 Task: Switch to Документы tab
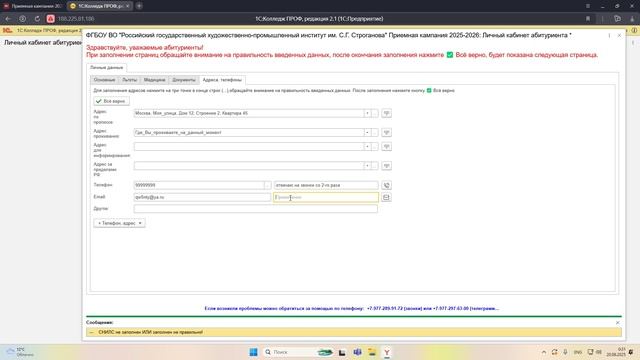point(184,80)
